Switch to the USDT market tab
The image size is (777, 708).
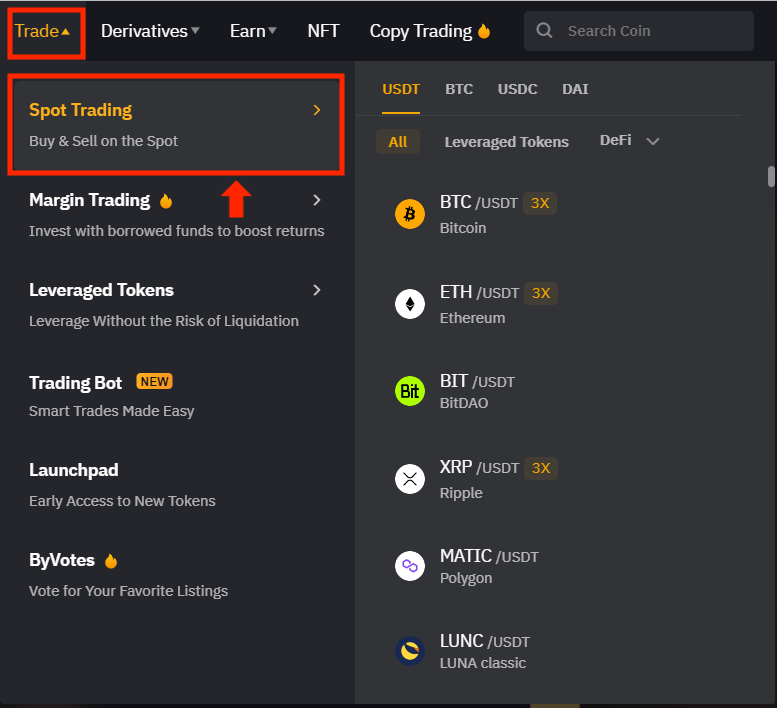tap(401, 89)
